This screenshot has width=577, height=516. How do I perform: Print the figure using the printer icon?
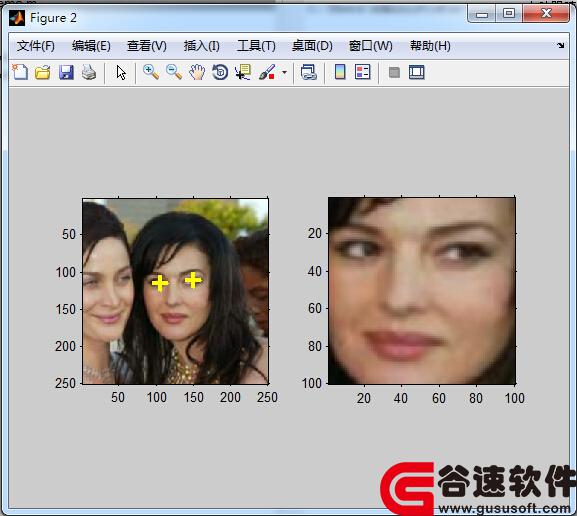[89, 72]
